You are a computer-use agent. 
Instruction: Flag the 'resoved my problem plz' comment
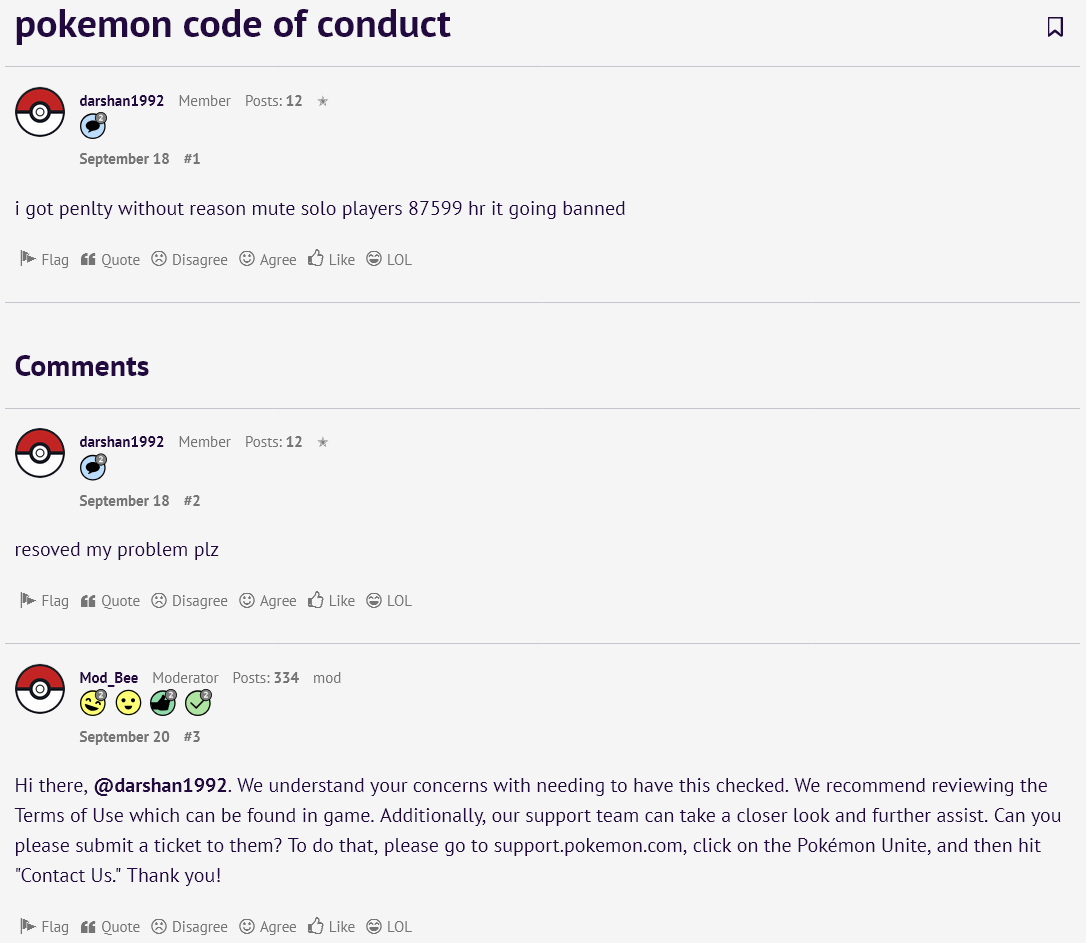(44, 600)
